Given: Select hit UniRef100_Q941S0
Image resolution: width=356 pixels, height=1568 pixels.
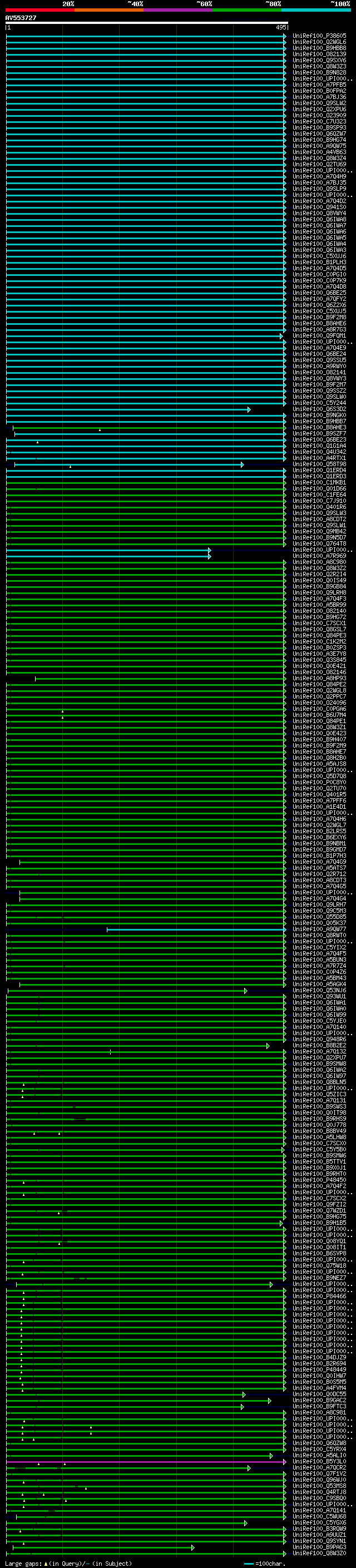Looking at the screenshot, I should tap(319, 207).
